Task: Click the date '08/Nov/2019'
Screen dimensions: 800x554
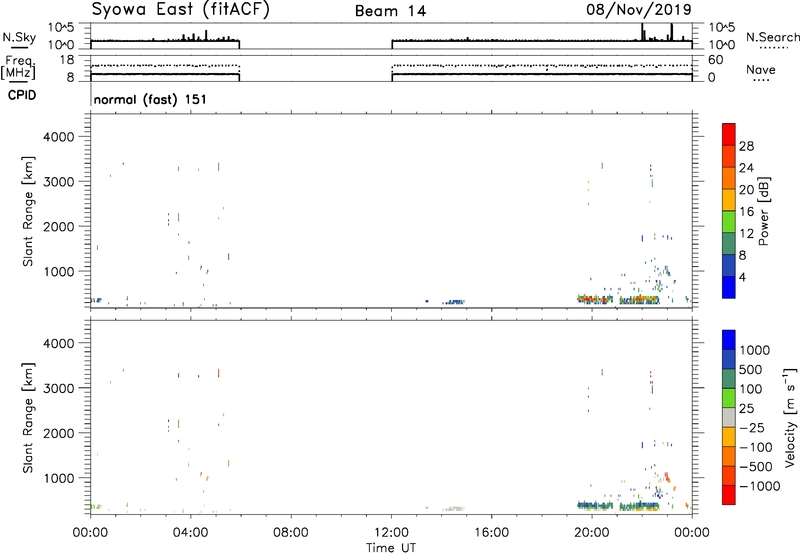Action: [x=639, y=10]
